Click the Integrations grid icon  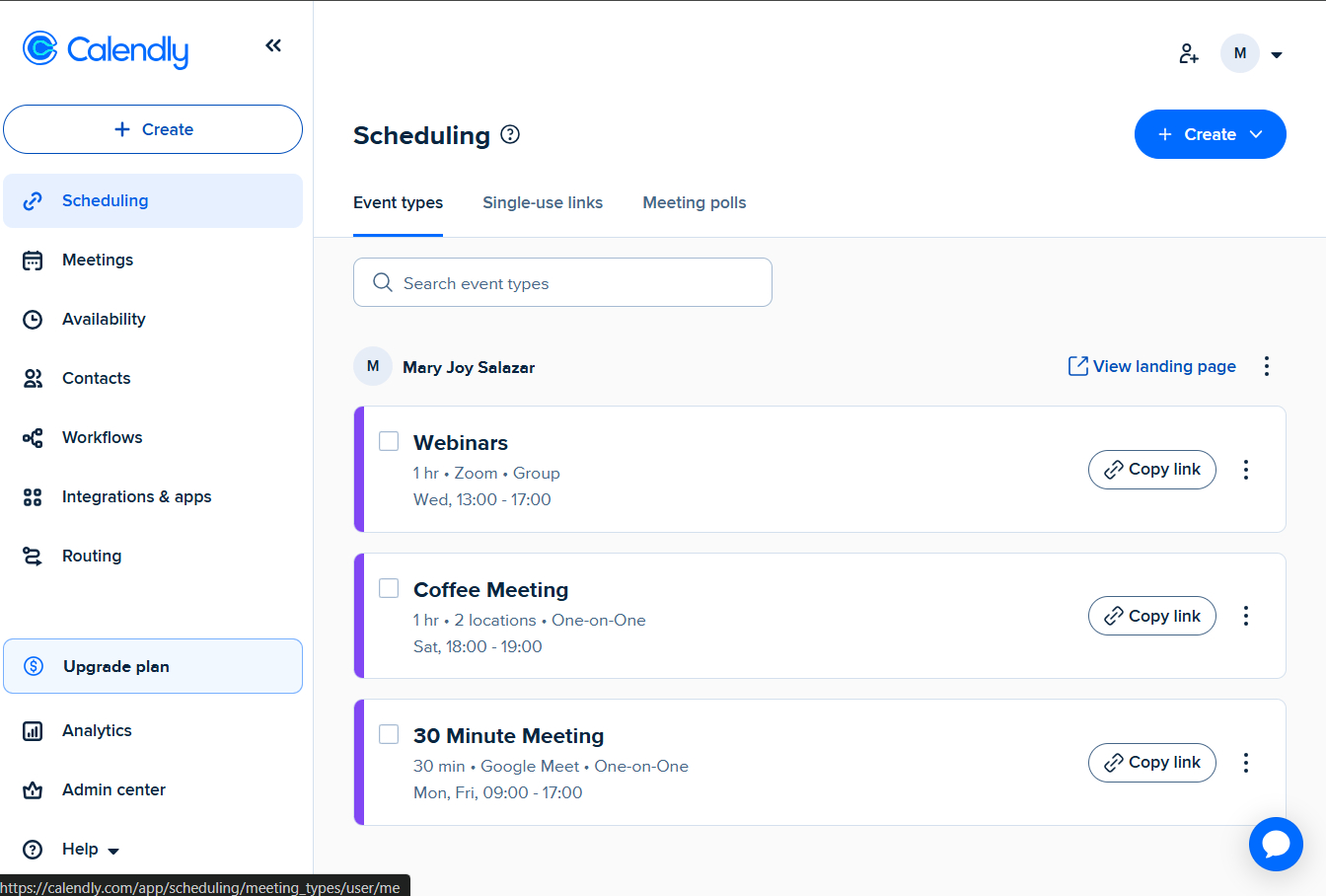[33, 497]
